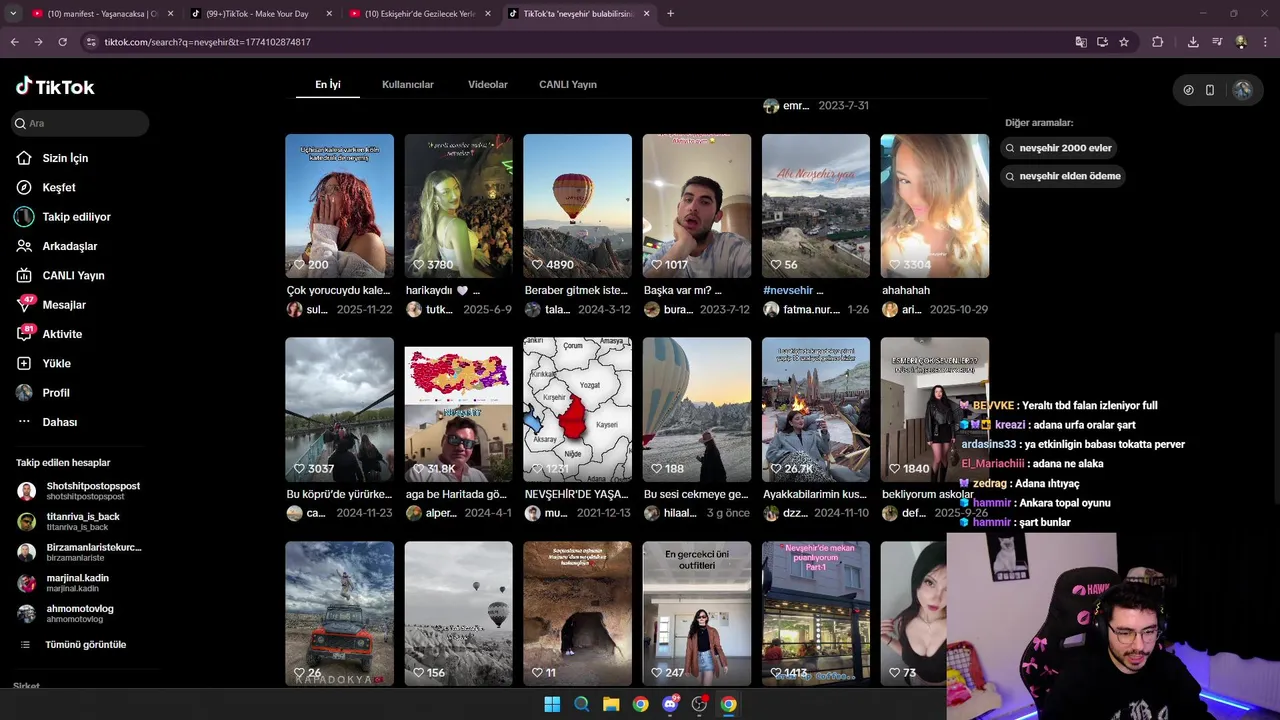Open video Başka var mı?
Image resolution: width=1280 pixels, height=720 pixels.
click(x=696, y=206)
